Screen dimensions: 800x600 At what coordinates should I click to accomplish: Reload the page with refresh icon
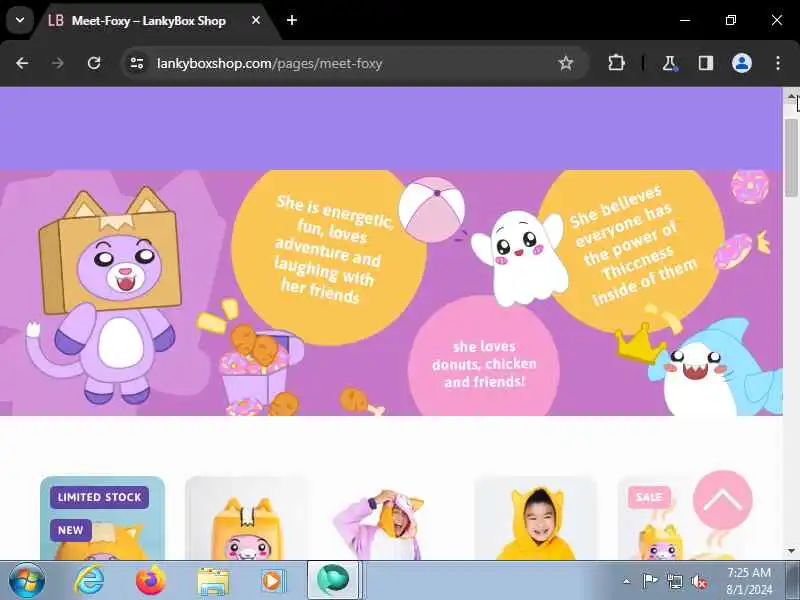coord(94,63)
